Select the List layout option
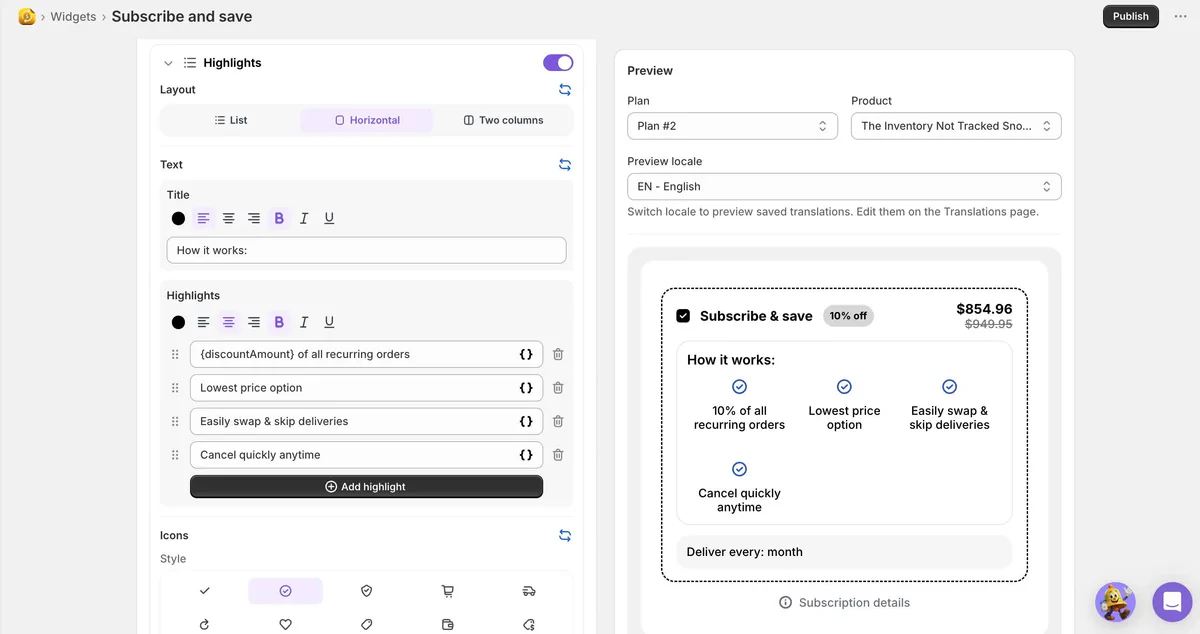 (x=231, y=120)
